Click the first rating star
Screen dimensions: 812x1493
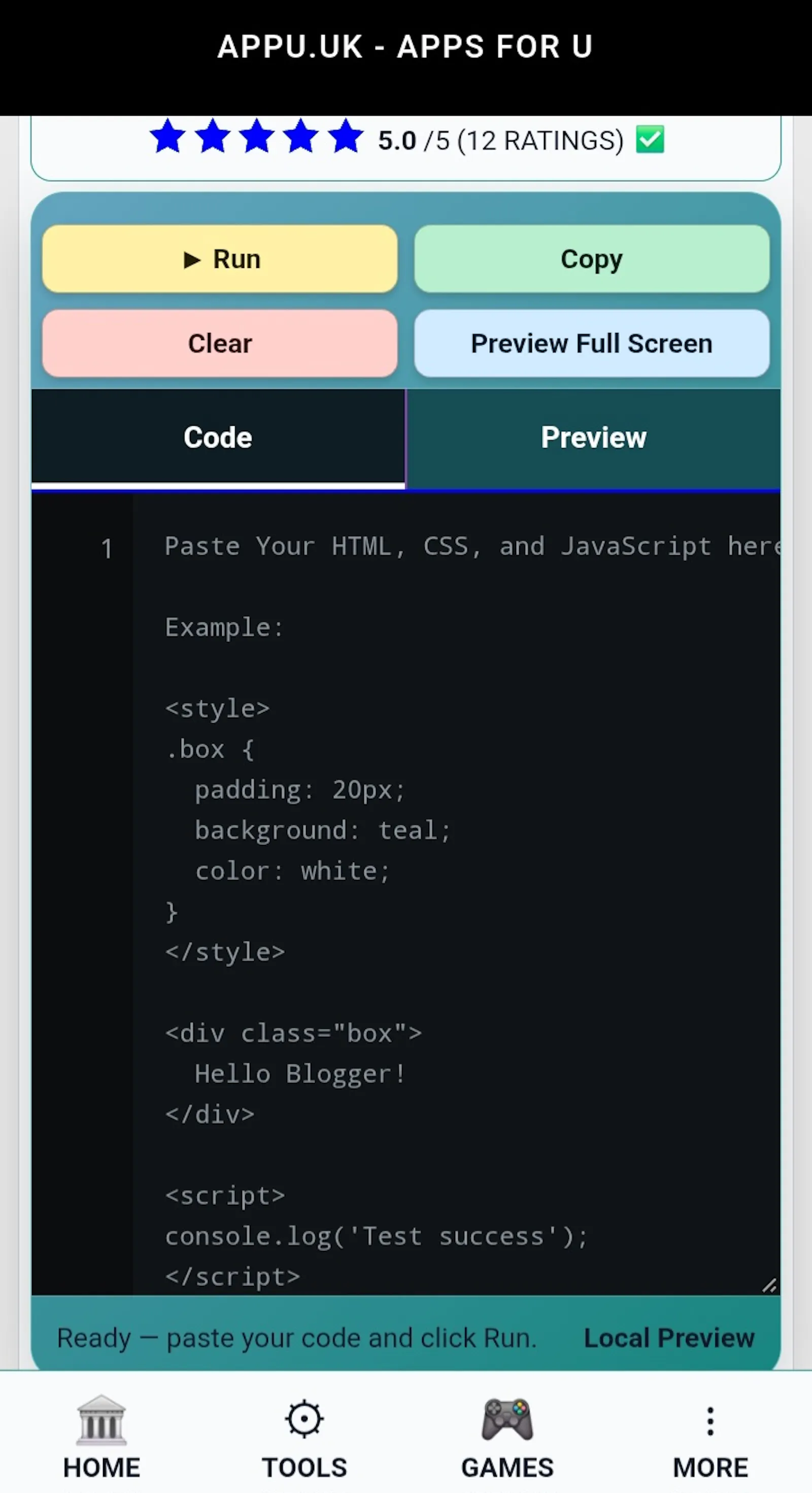tap(168, 136)
